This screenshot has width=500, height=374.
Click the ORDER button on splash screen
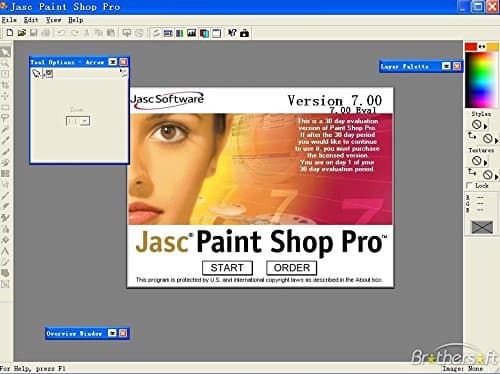pyautogui.click(x=292, y=268)
